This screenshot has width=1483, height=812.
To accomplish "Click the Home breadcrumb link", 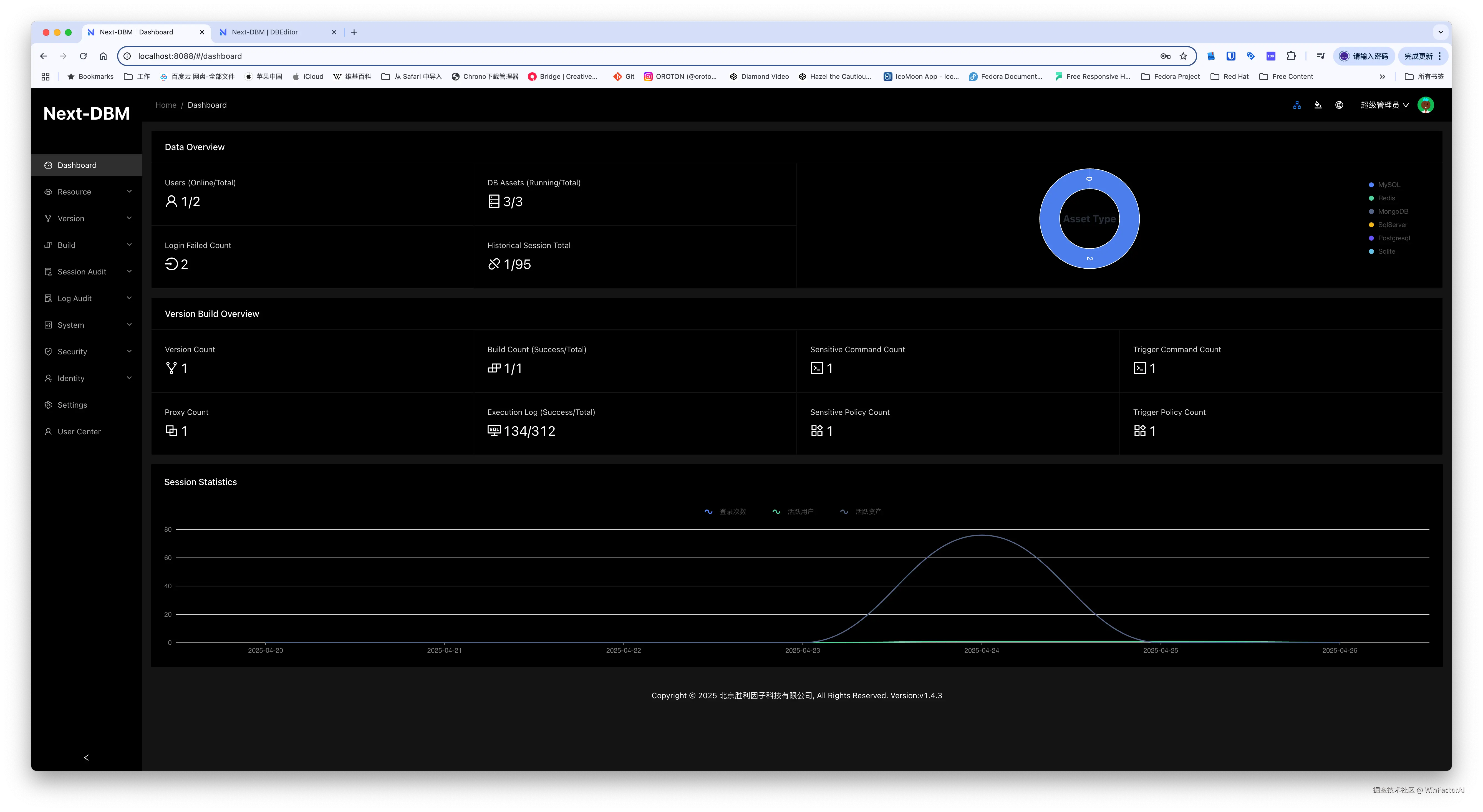I will click(166, 105).
